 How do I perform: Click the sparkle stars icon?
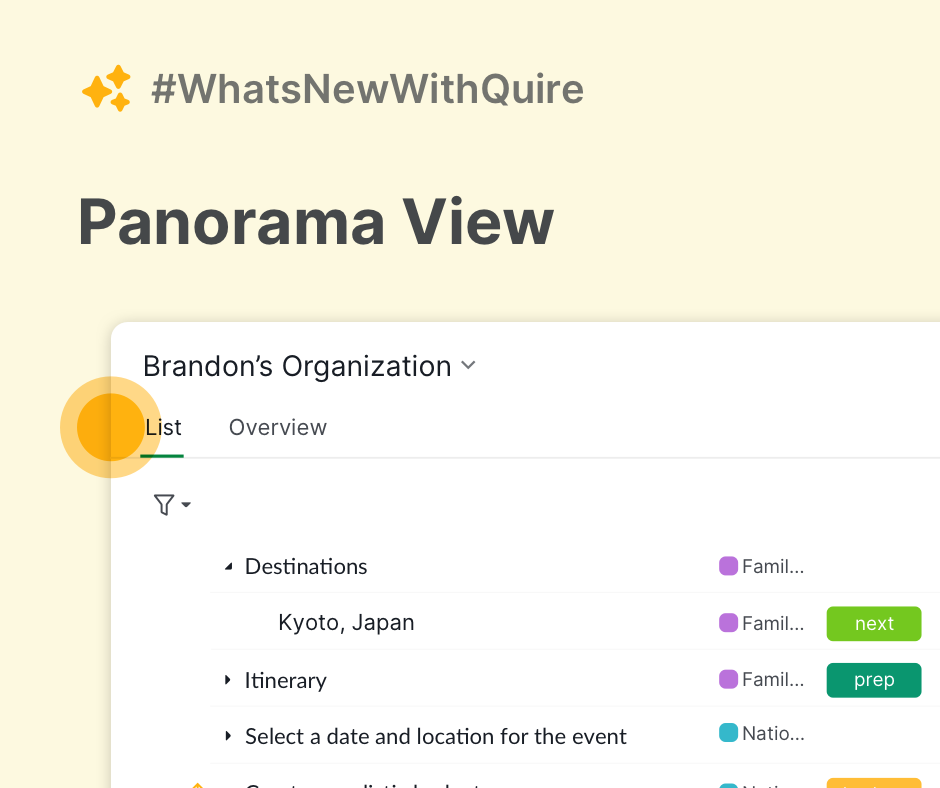(x=107, y=88)
